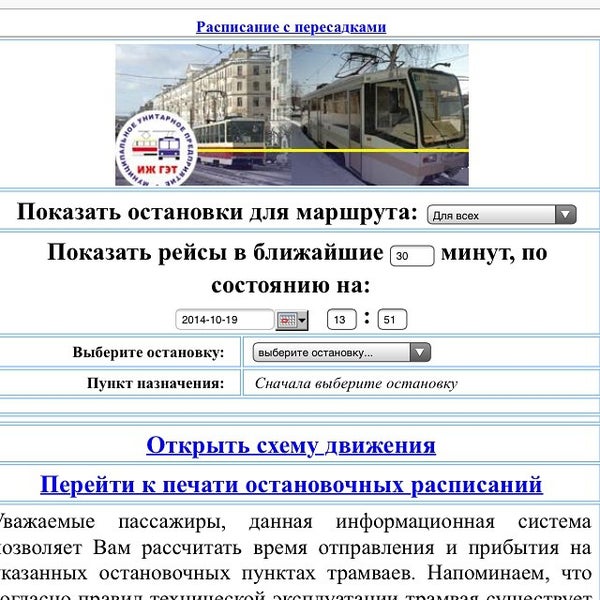
Task: Click the ИЖ ГЭТ tram banner image
Action: coord(292,115)
